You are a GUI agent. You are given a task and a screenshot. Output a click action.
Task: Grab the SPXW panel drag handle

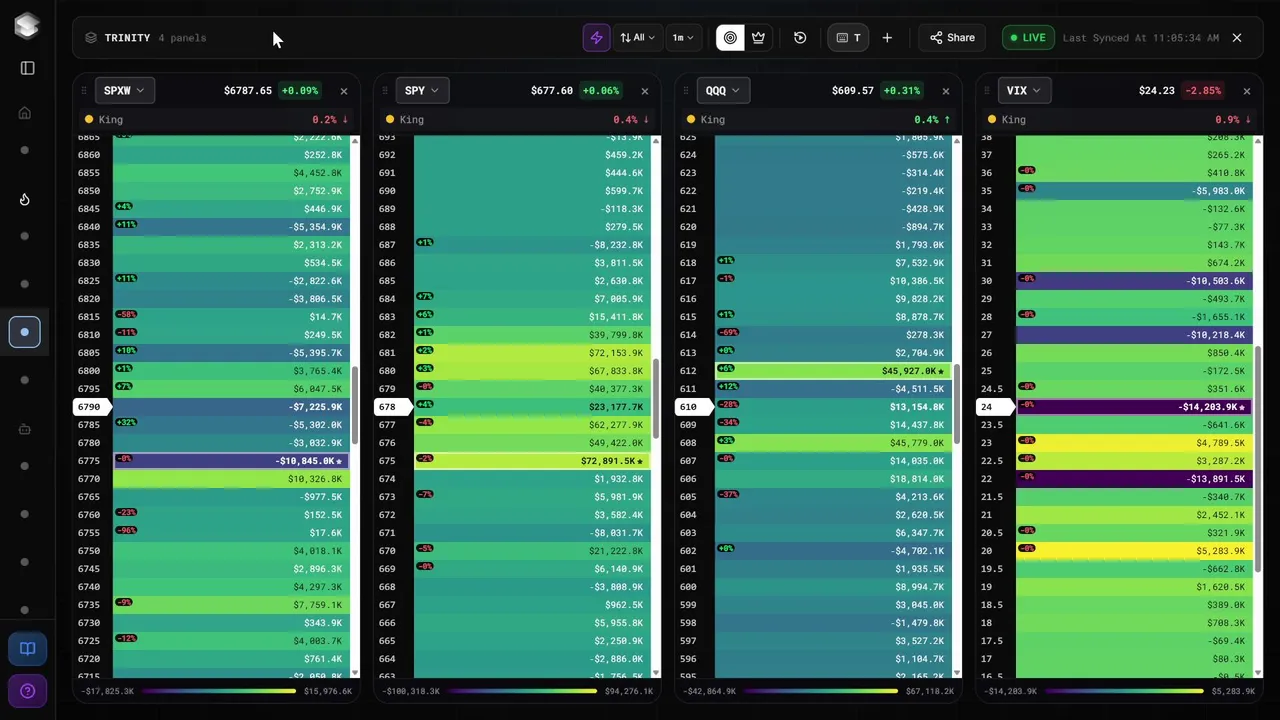click(84, 91)
